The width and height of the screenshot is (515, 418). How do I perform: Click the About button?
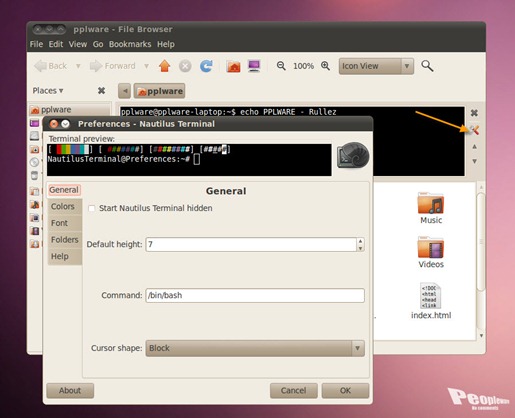coord(70,390)
